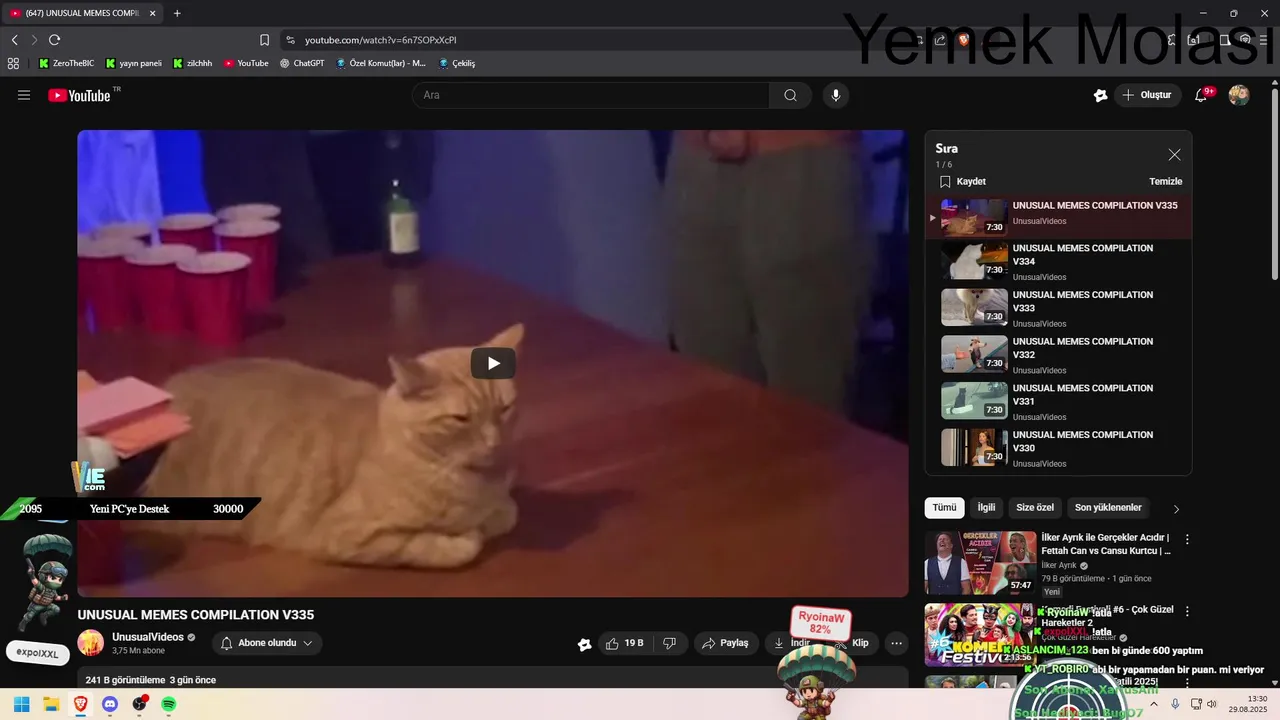Open the Özel Komut(lar) bookmark
The width and height of the screenshot is (1280, 720).
pyautogui.click(x=381, y=63)
